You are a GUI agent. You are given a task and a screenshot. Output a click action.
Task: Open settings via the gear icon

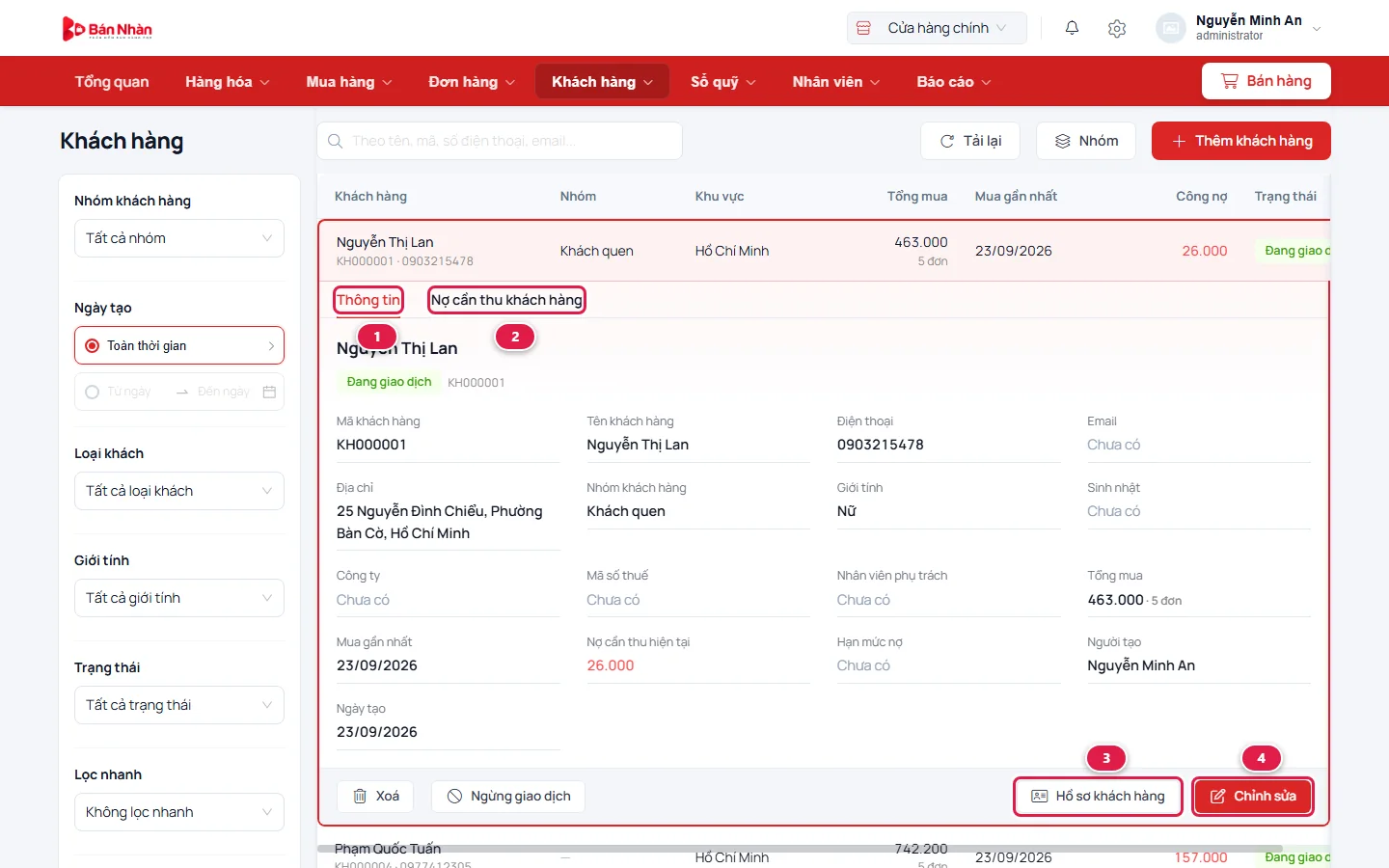pyautogui.click(x=1117, y=28)
